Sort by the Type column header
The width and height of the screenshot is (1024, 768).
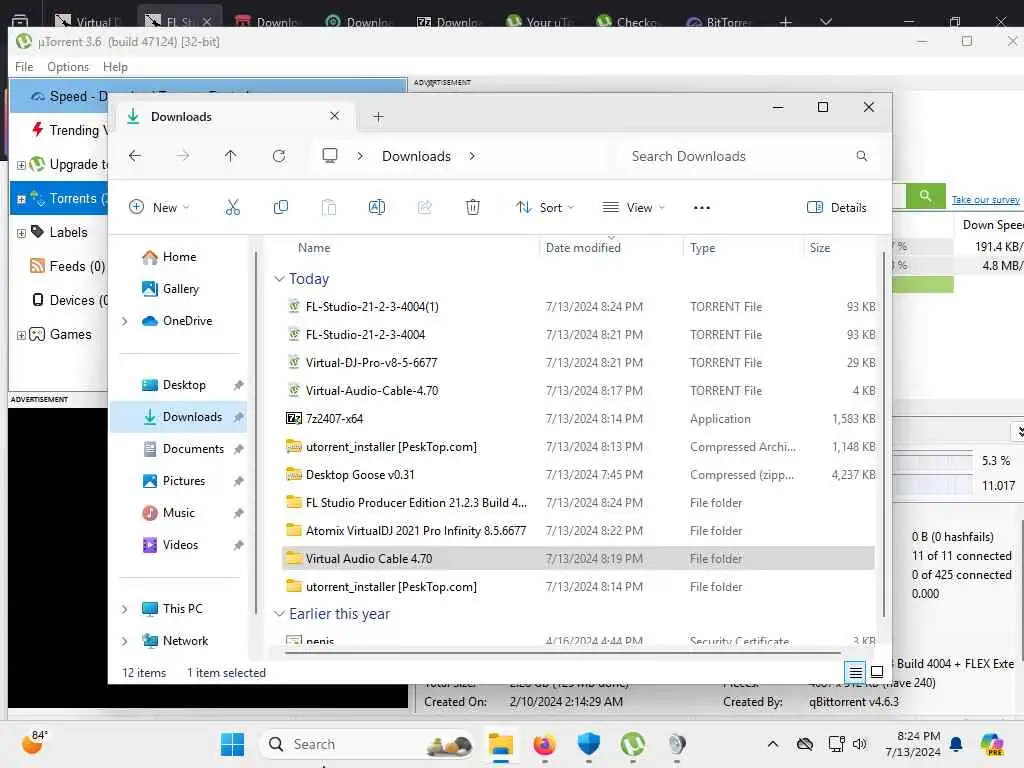point(702,248)
